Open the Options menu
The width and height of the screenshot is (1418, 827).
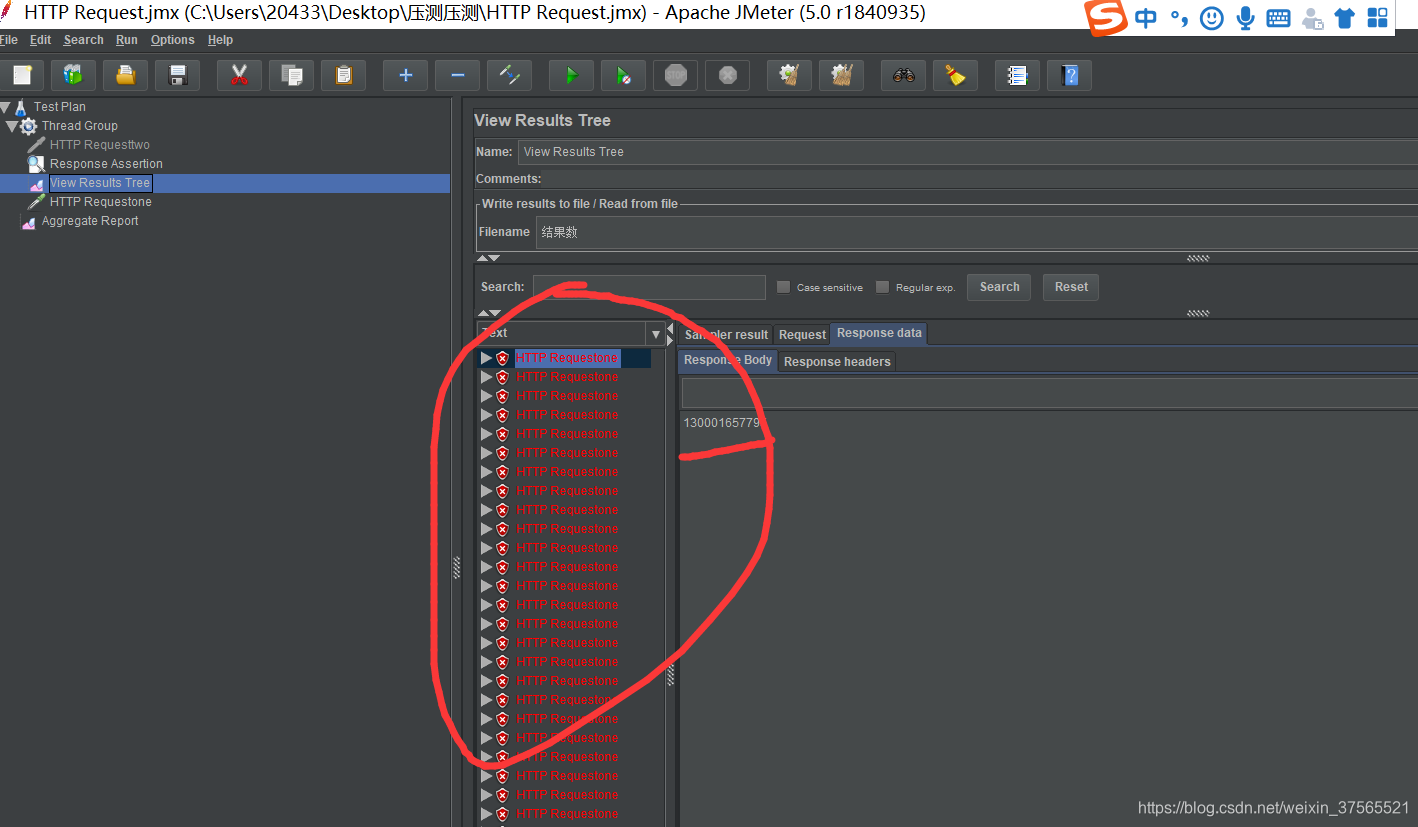[173, 40]
